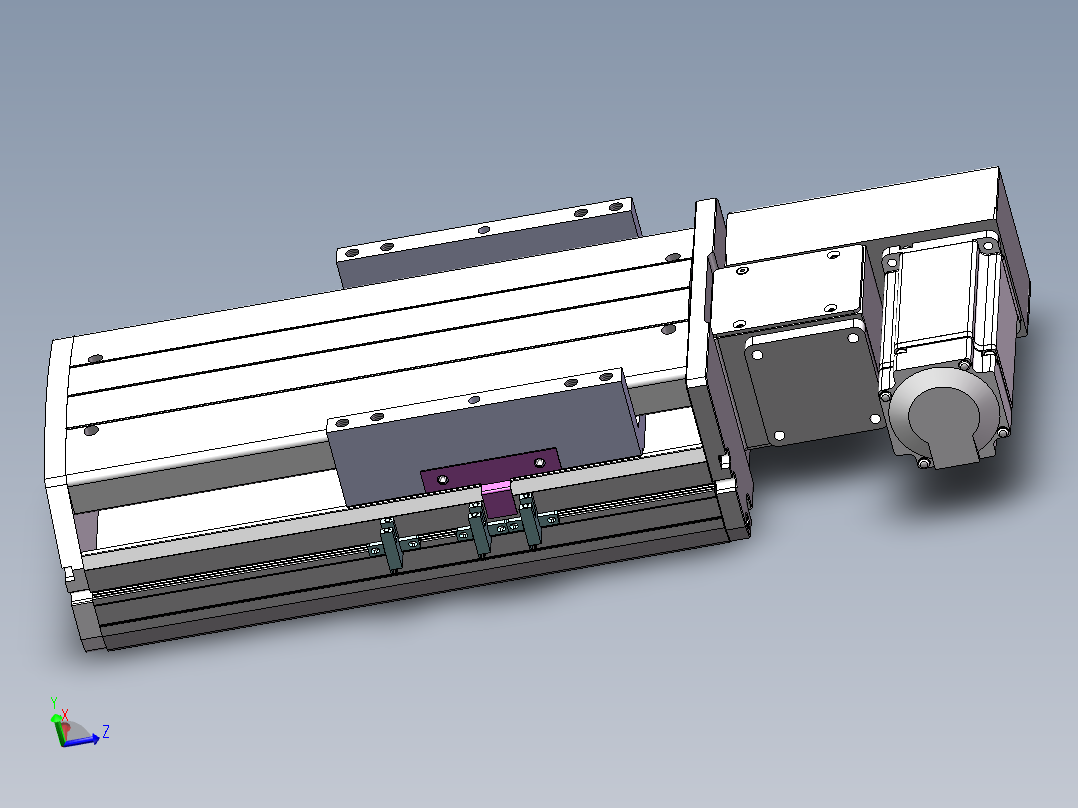Click the blue Z axis arrow of the triad
1078x808 pixels.
pyautogui.click(x=82, y=741)
